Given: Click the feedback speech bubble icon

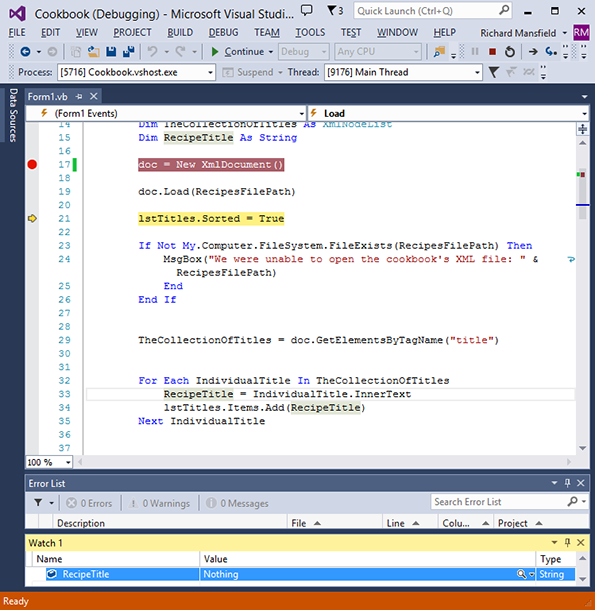Looking at the screenshot, I should [x=307, y=11].
